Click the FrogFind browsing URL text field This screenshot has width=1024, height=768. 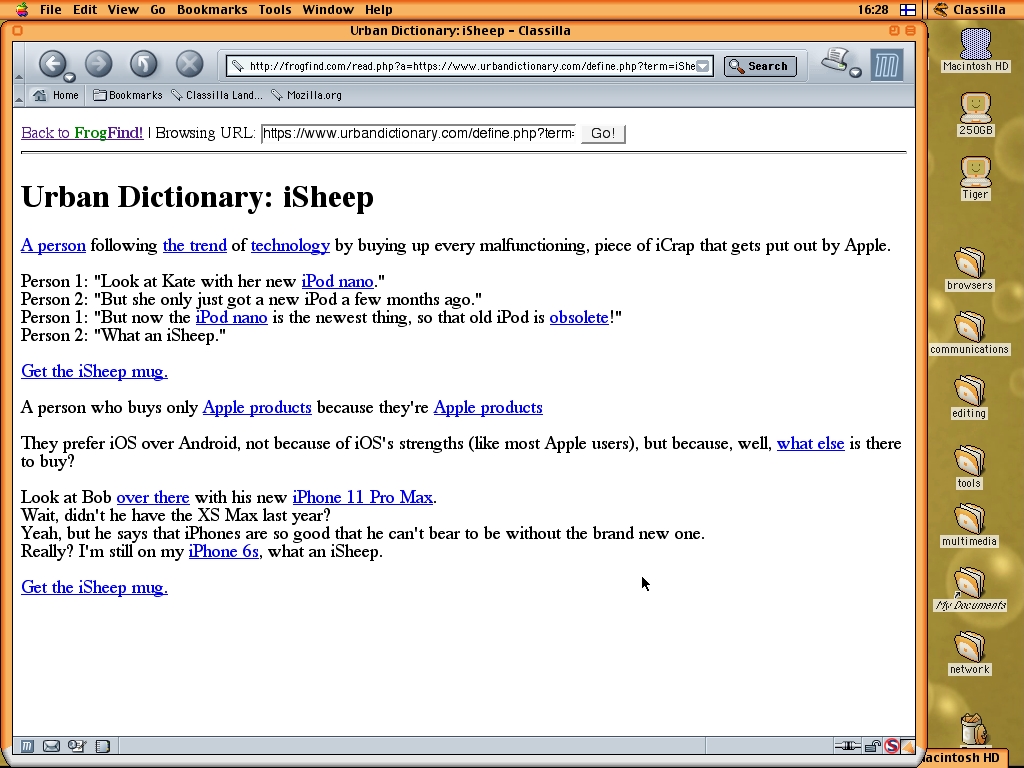[418, 133]
